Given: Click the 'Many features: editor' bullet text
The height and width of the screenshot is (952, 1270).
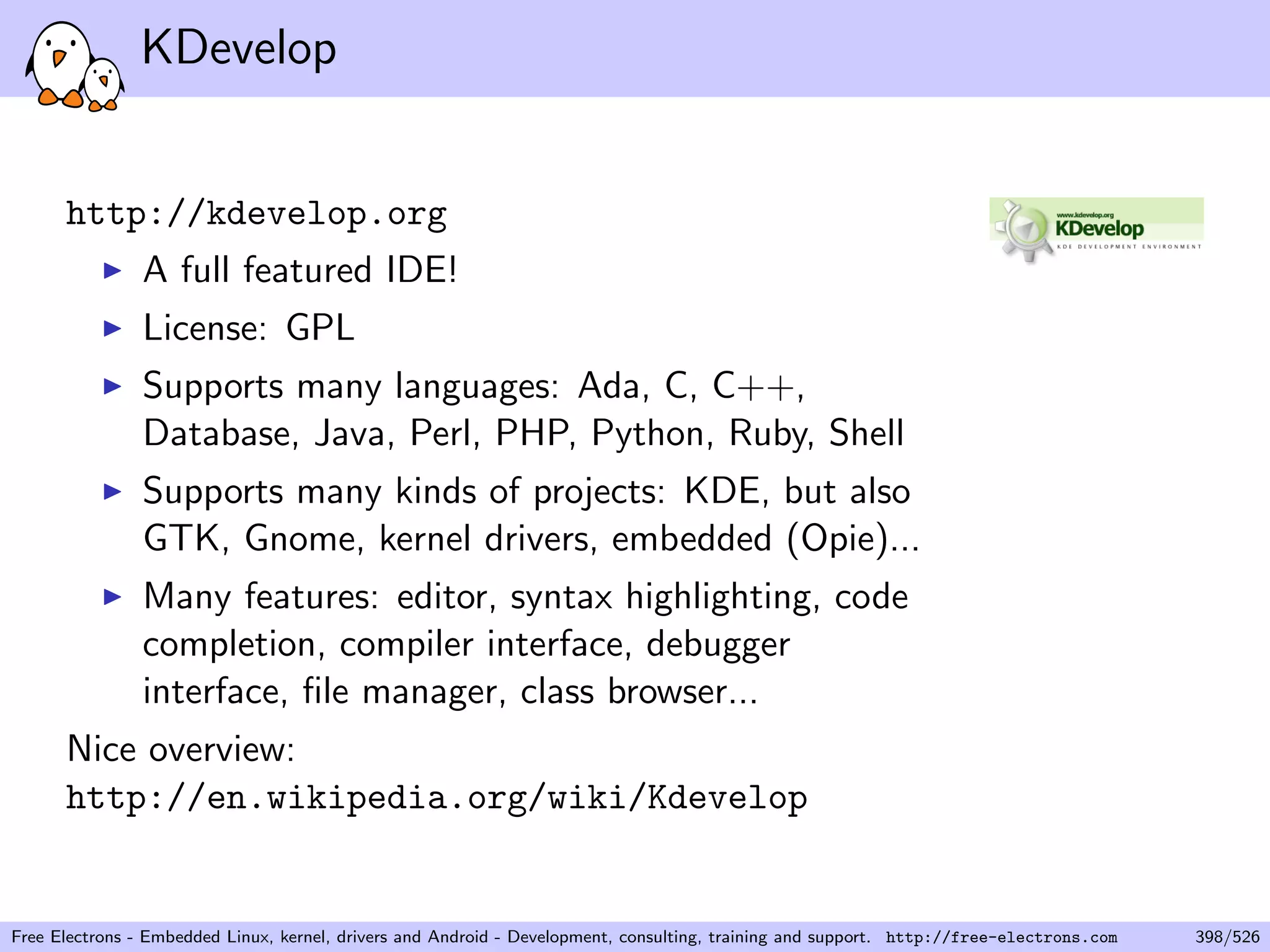Looking at the screenshot, I should tap(526, 597).
